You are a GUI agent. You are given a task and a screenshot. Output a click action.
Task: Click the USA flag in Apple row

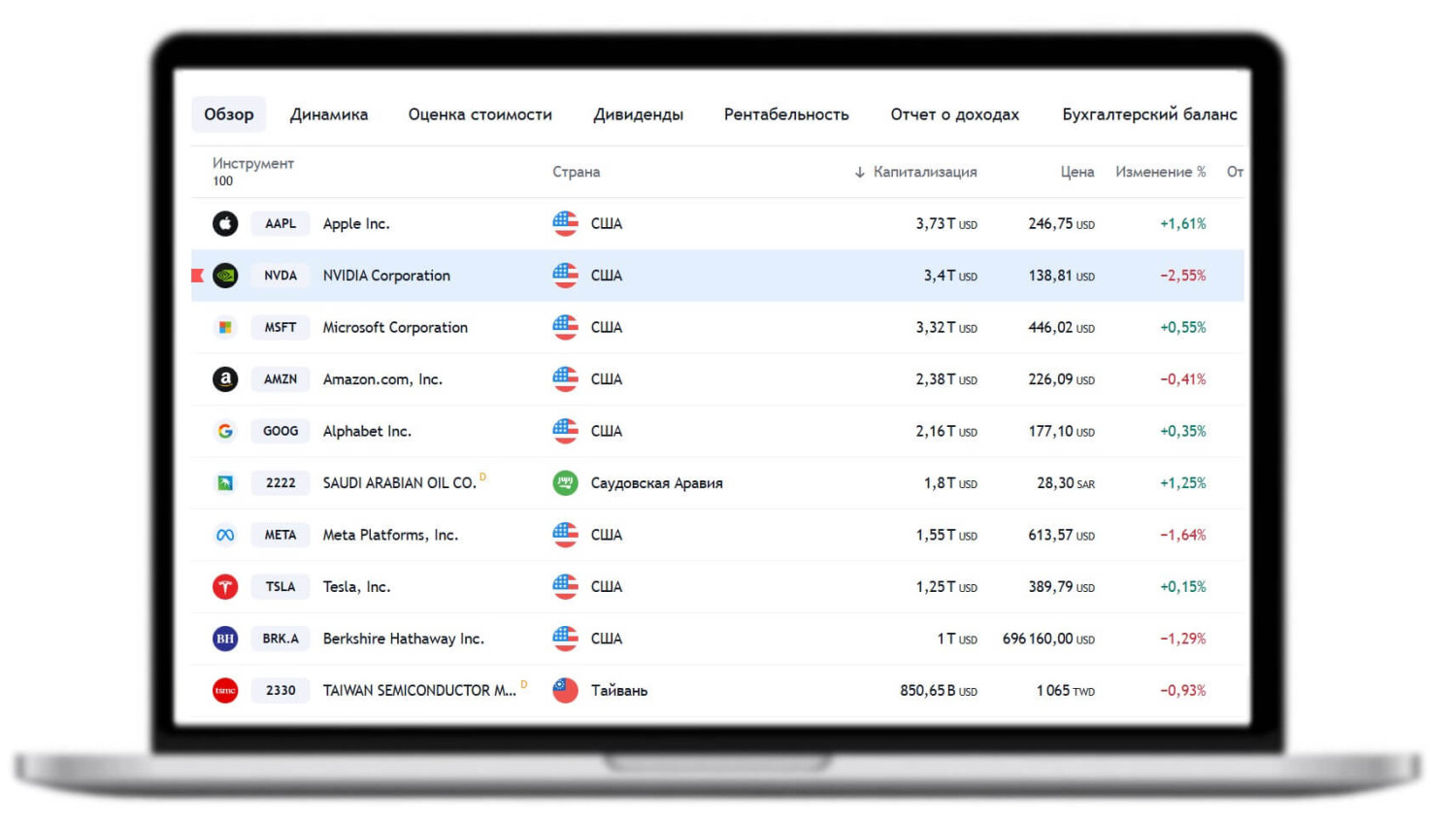tap(565, 224)
